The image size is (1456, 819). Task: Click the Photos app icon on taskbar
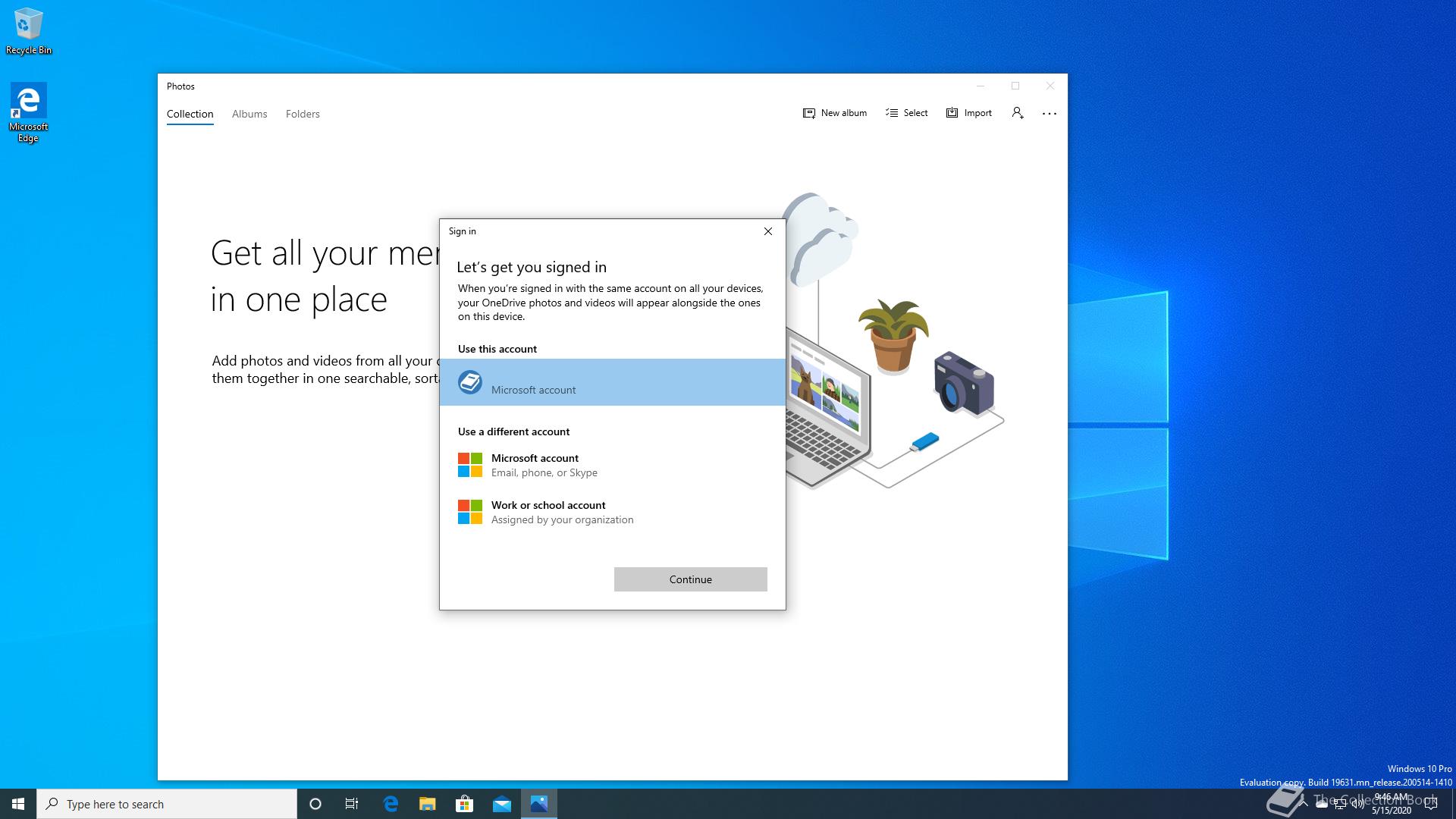(539, 804)
